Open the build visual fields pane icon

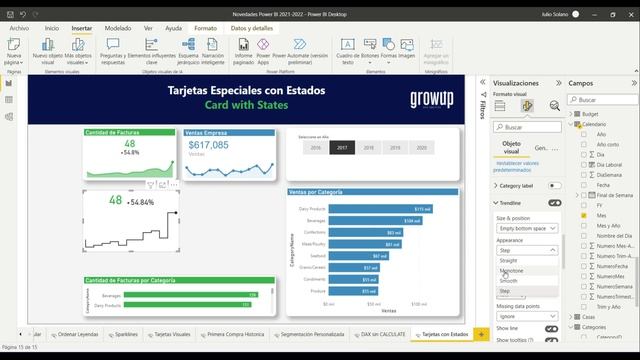(x=500, y=106)
